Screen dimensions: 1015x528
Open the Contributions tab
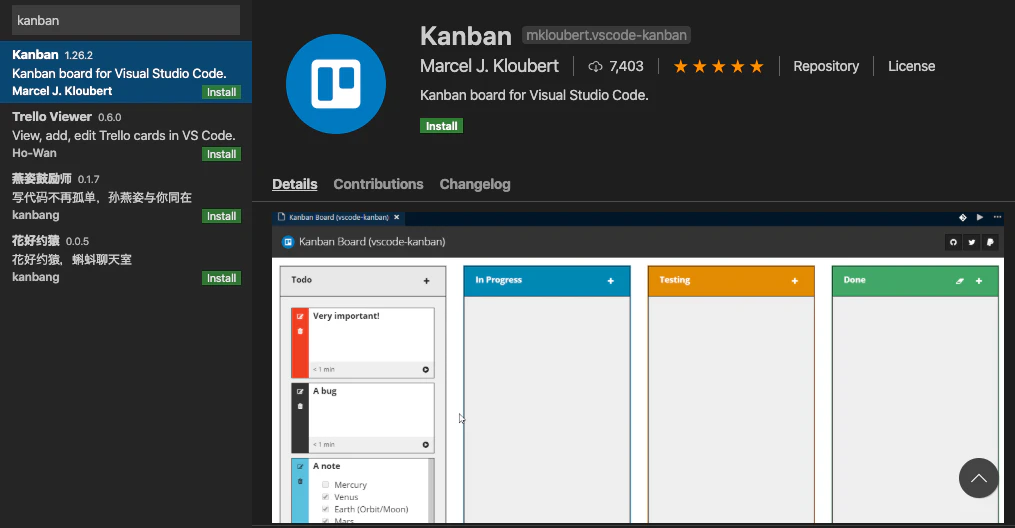pyautogui.click(x=378, y=184)
